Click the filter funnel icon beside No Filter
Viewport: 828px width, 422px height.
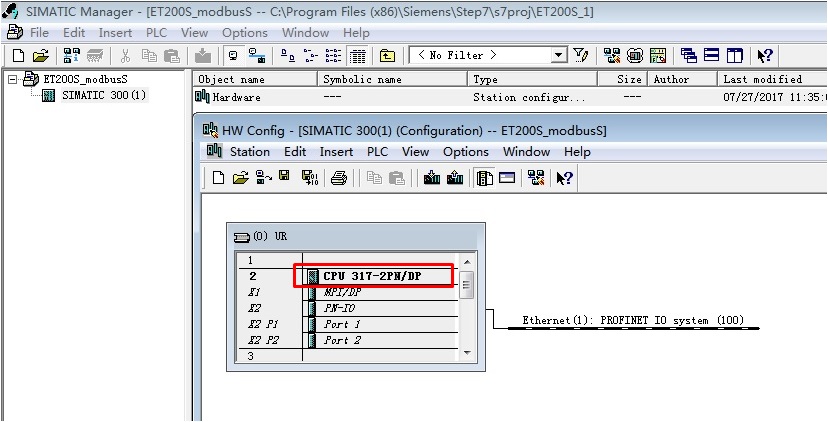[x=581, y=56]
